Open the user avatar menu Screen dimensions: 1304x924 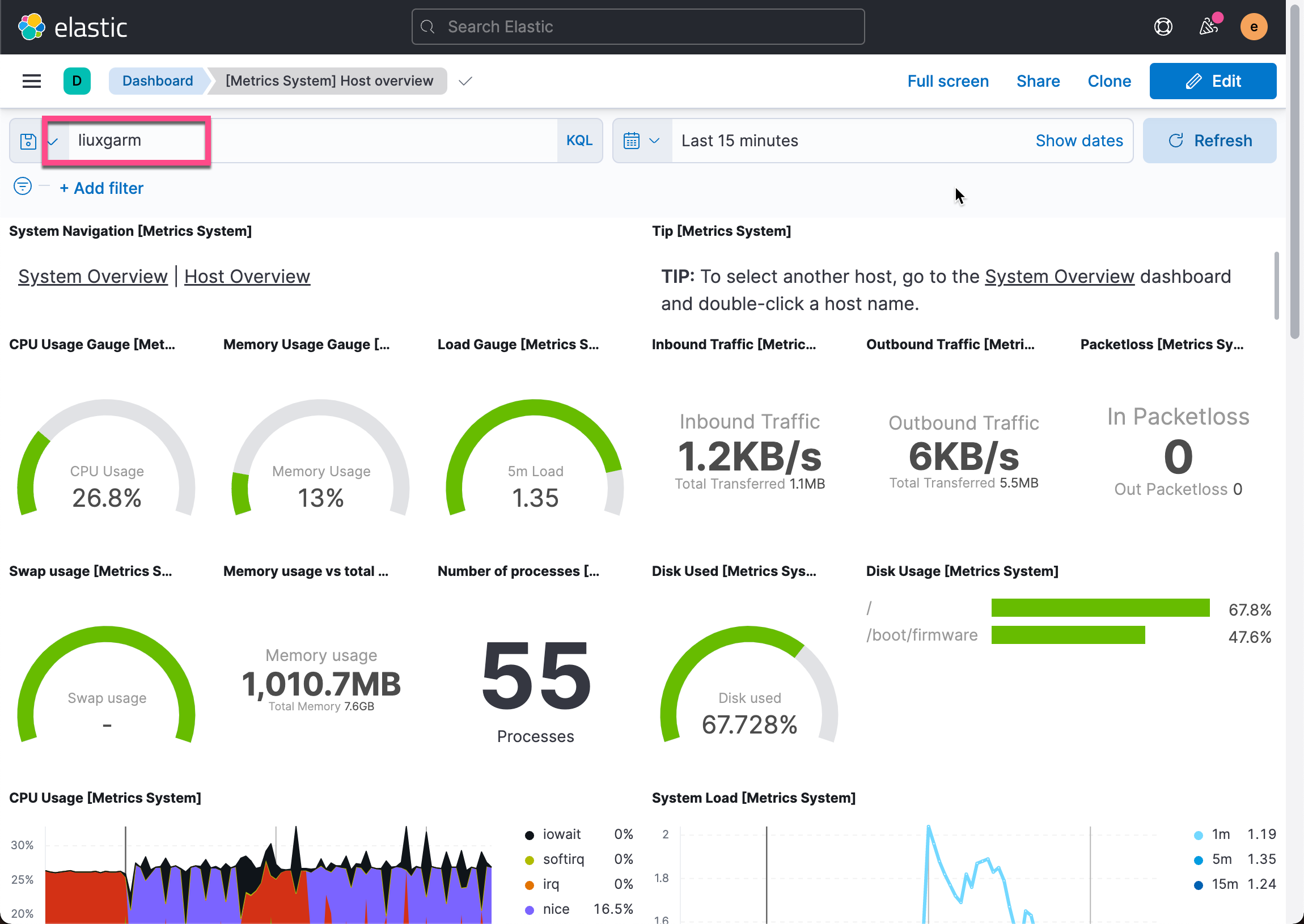click(1254, 27)
